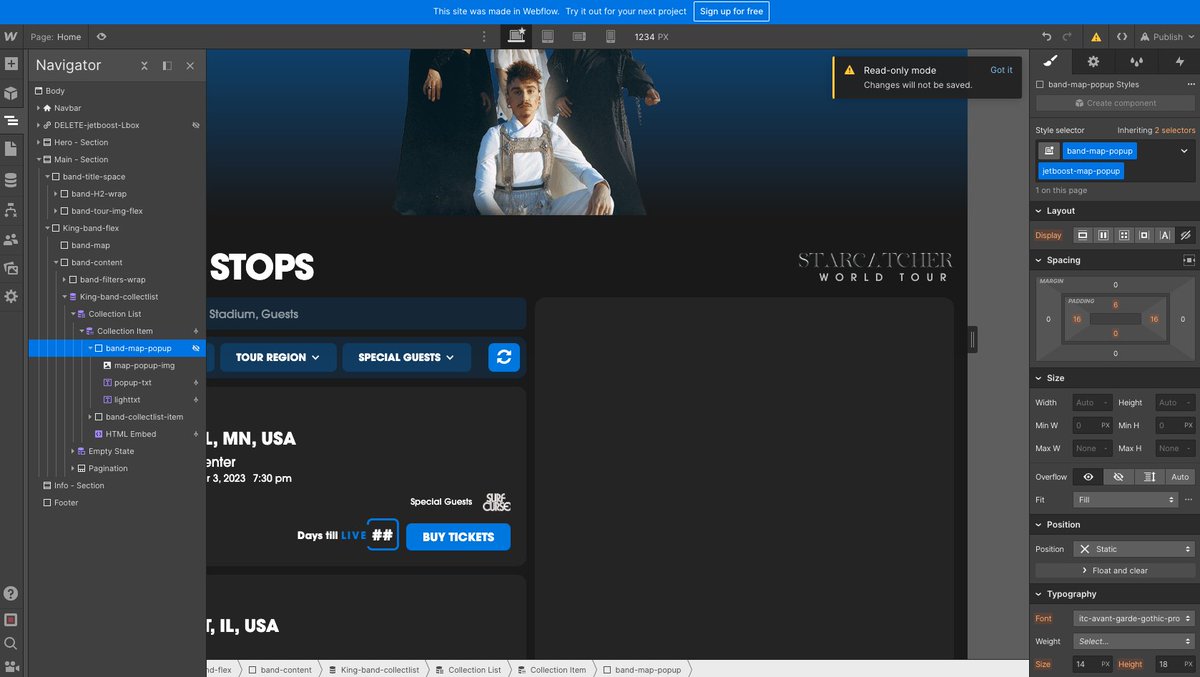
Task: Open the site Settings gear in left sidebar
Action: tap(11, 297)
